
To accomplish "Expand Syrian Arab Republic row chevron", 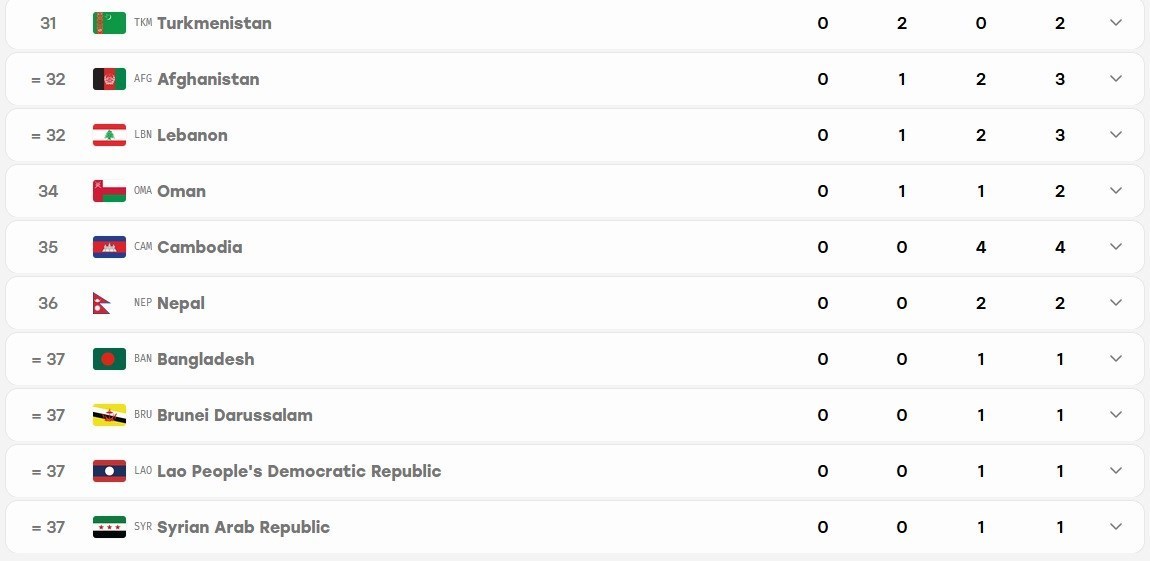I will (1116, 527).
